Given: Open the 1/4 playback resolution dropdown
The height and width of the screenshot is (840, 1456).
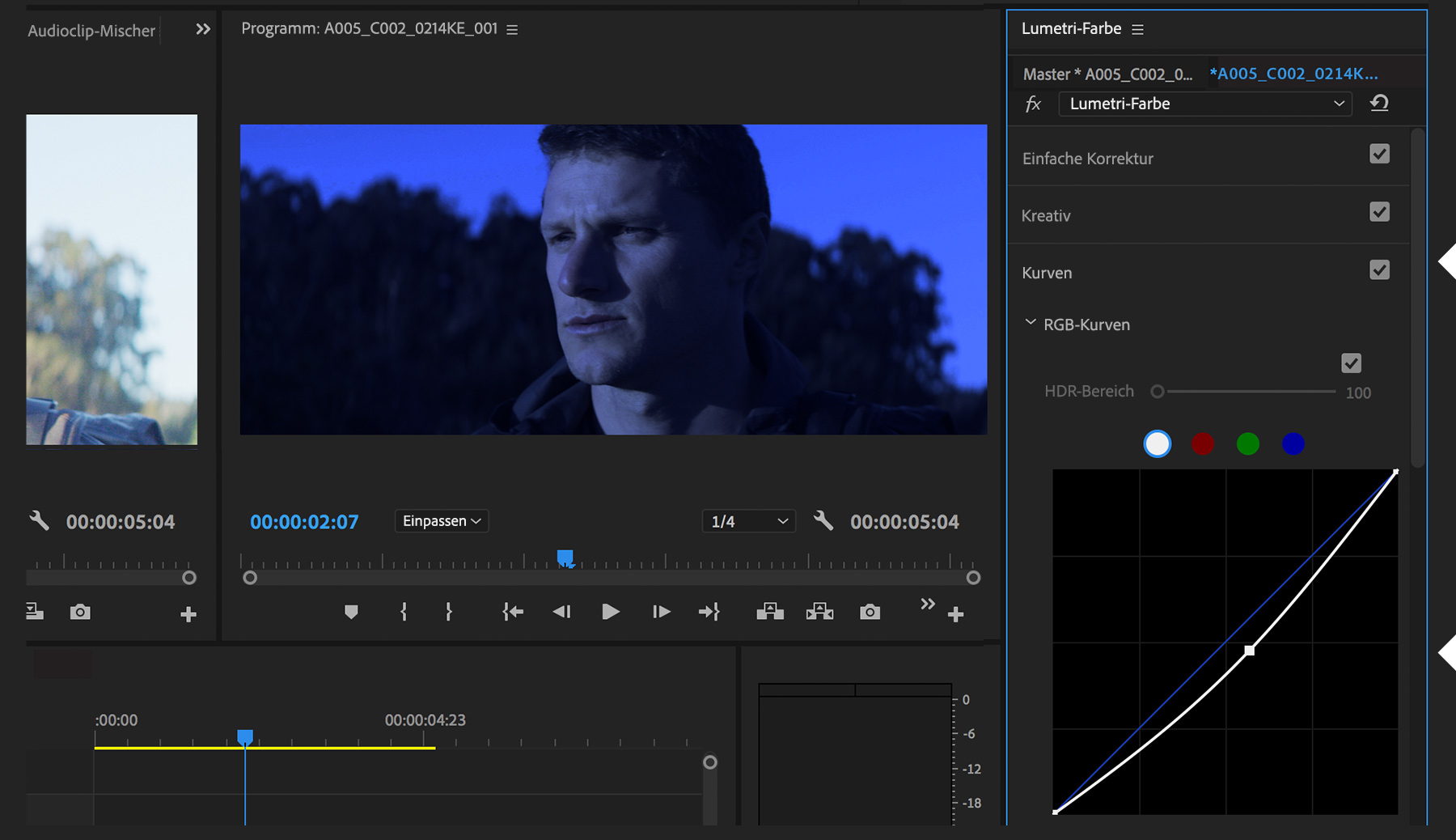Looking at the screenshot, I should (748, 521).
